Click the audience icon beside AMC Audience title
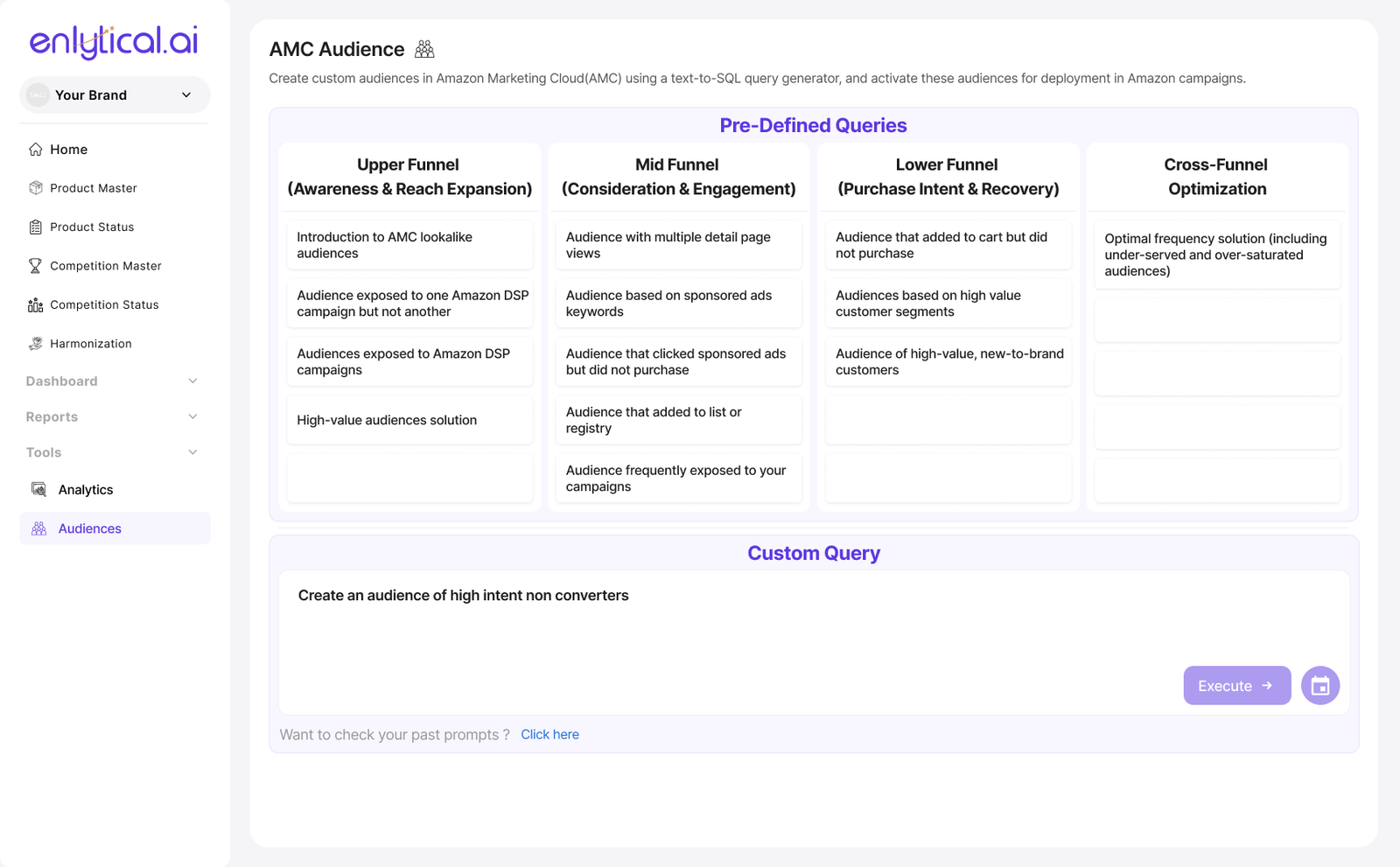This screenshot has width=1400, height=867. (x=424, y=49)
